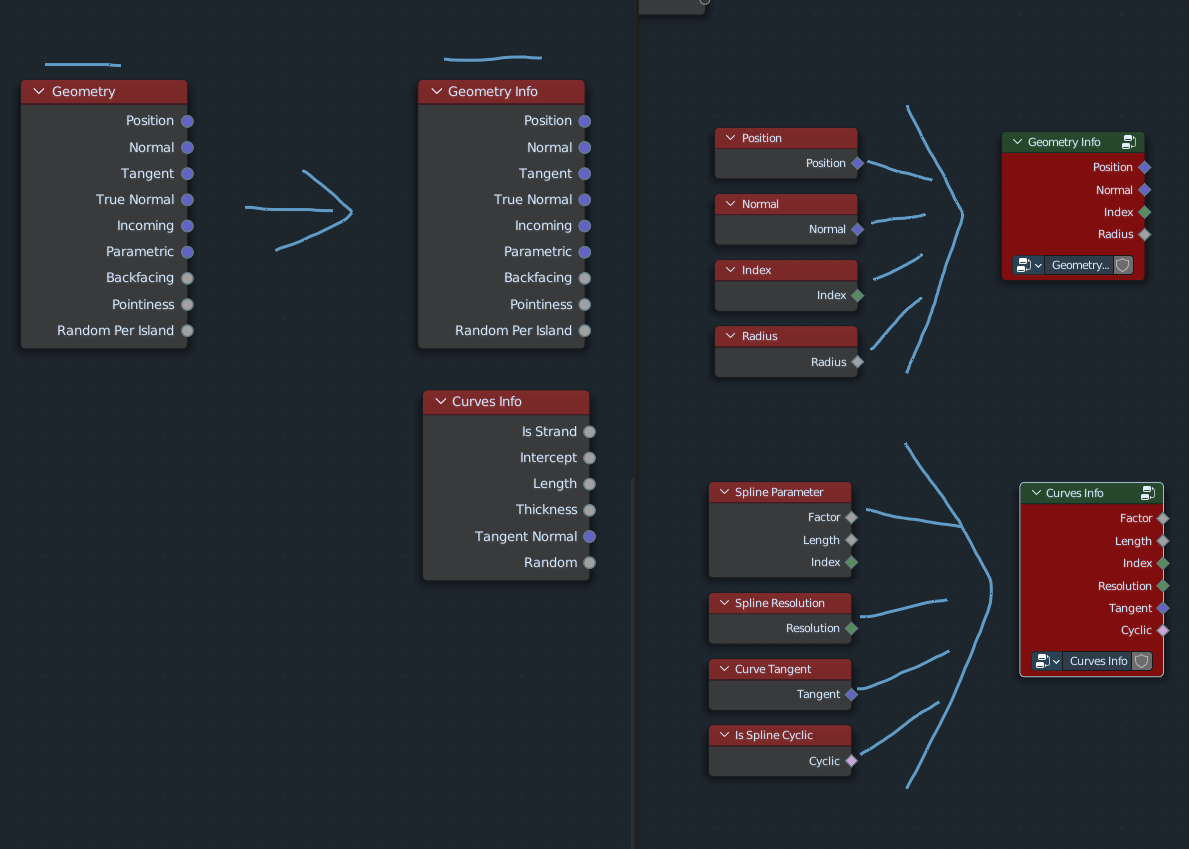1189x849 pixels.
Task: Click the Tangent socket on Curve Tangent node
Action: (852, 694)
